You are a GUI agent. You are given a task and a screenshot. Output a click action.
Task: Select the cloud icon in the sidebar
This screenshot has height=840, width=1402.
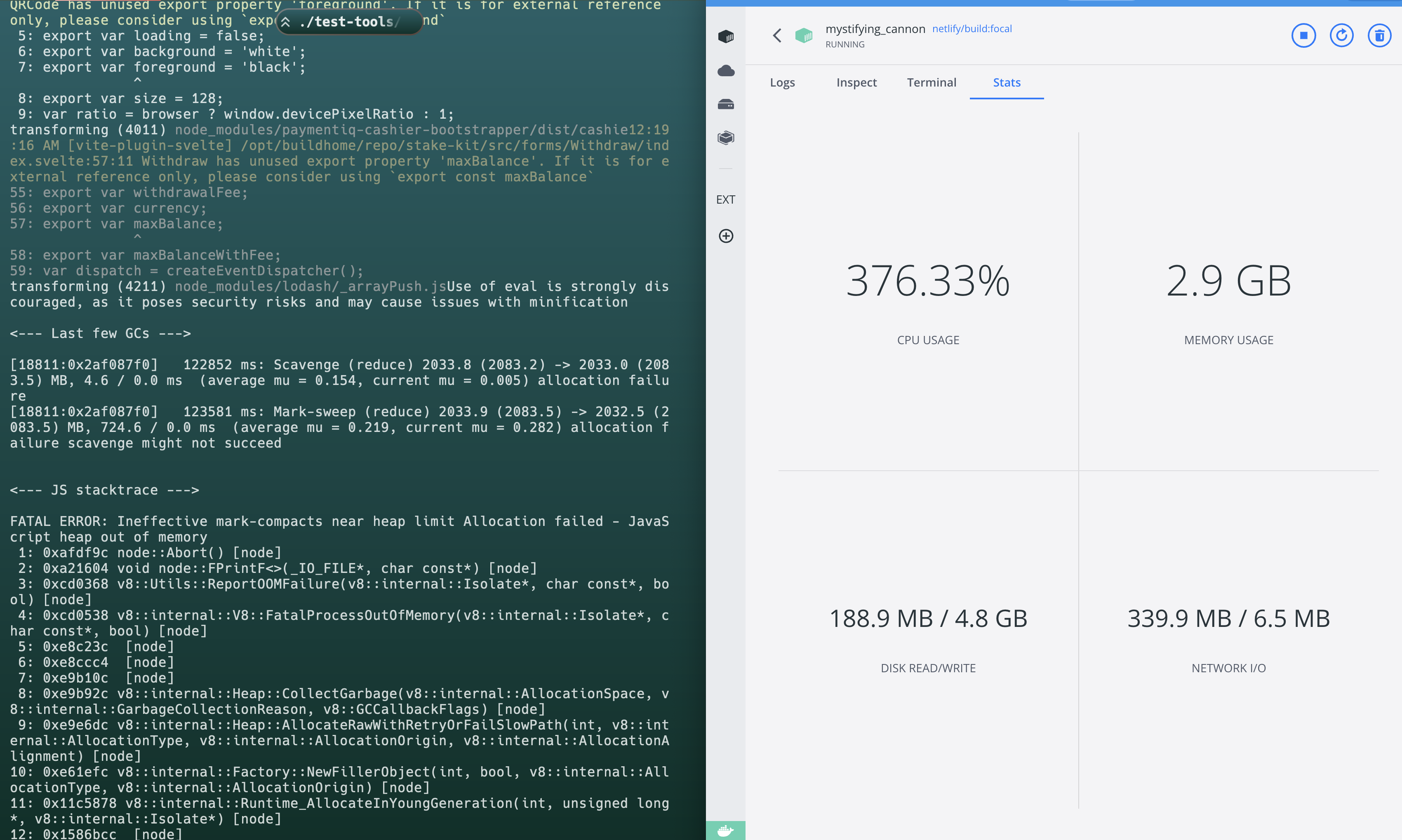[726, 70]
